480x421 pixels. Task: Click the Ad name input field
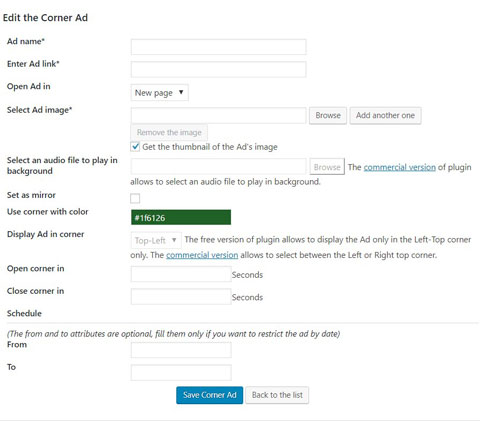[x=218, y=47]
